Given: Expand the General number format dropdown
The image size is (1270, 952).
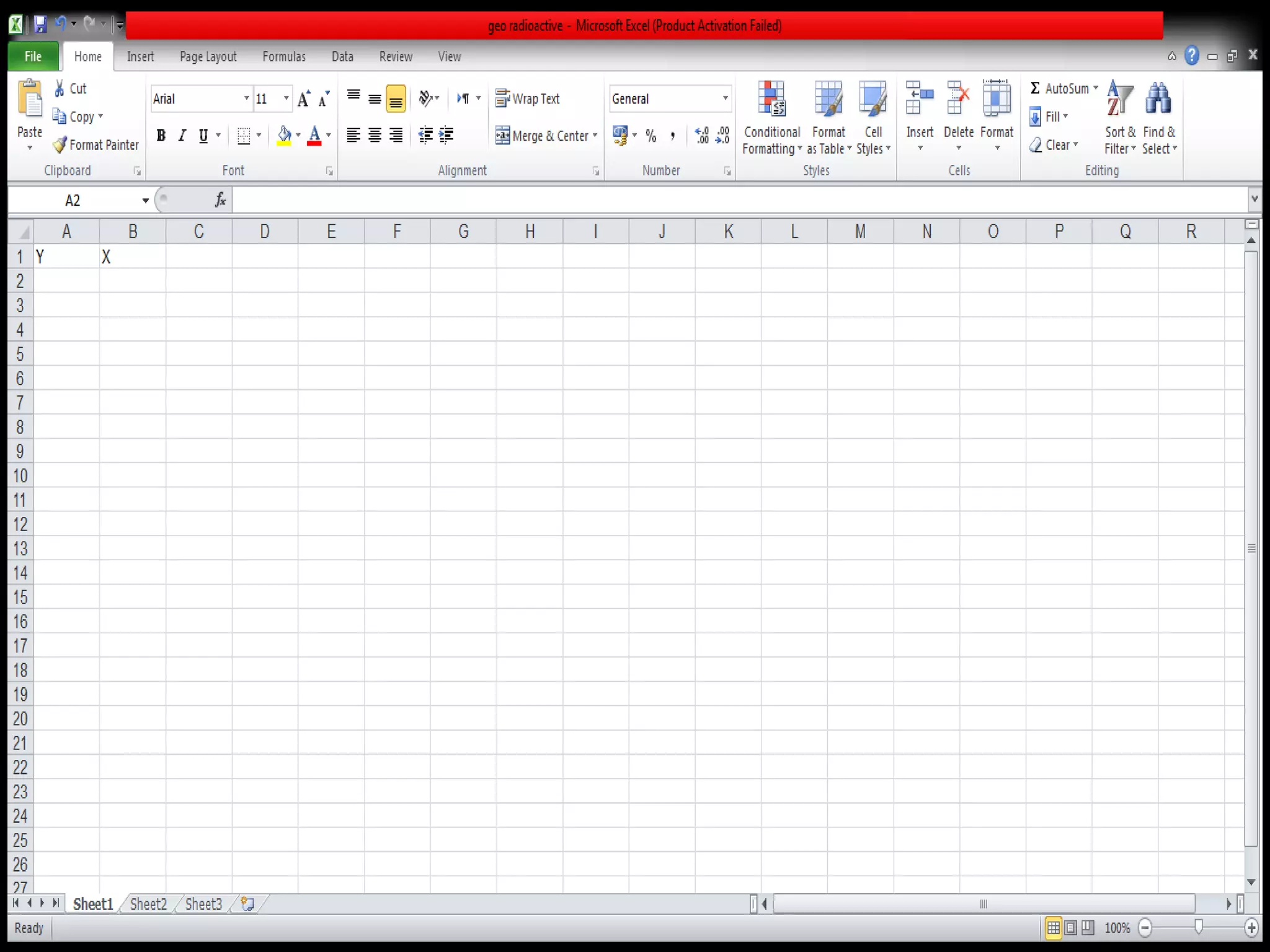Looking at the screenshot, I should pyautogui.click(x=725, y=99).
